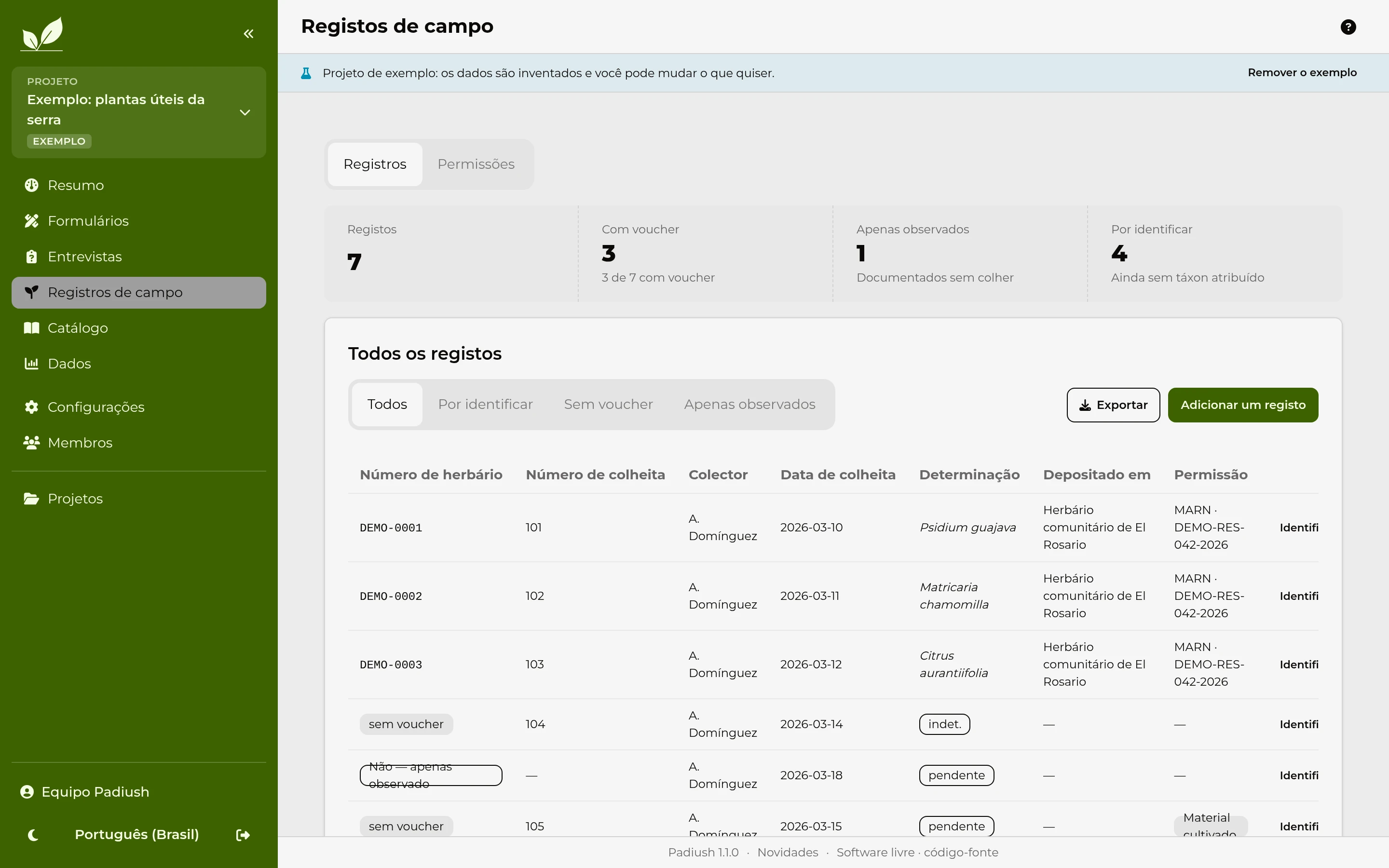
Task: Sort by Data de colheita column header
Action: tap(837, 475)
